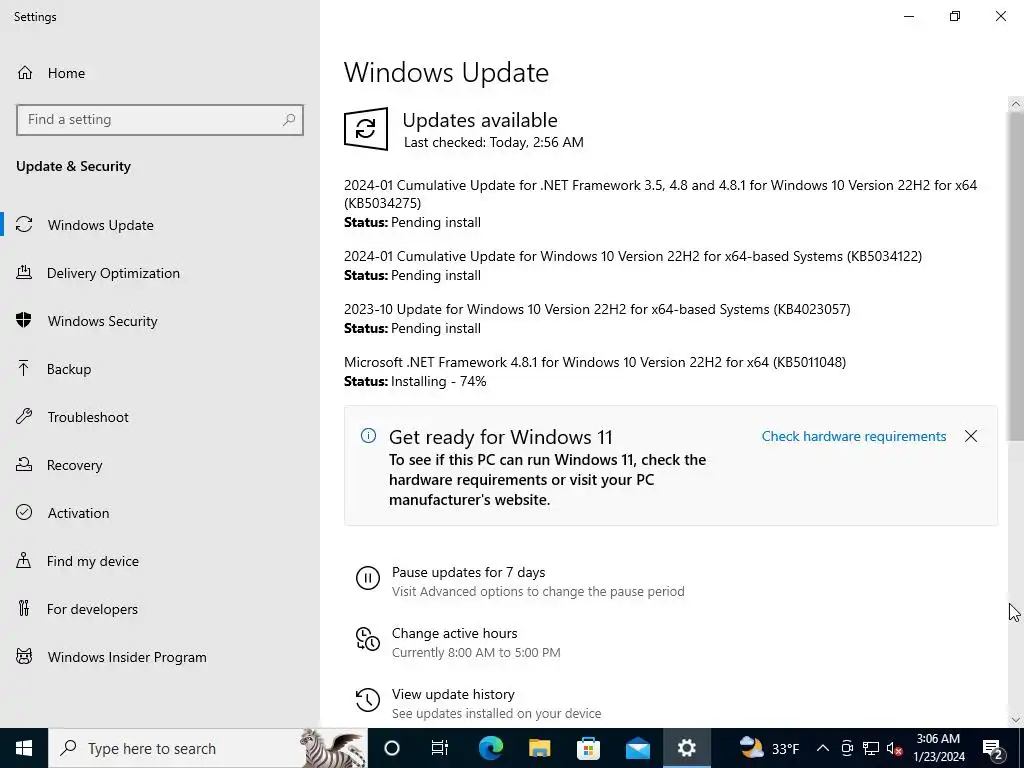
Task: Open Cortana circle in taskbar
Action: click(392, 748)
